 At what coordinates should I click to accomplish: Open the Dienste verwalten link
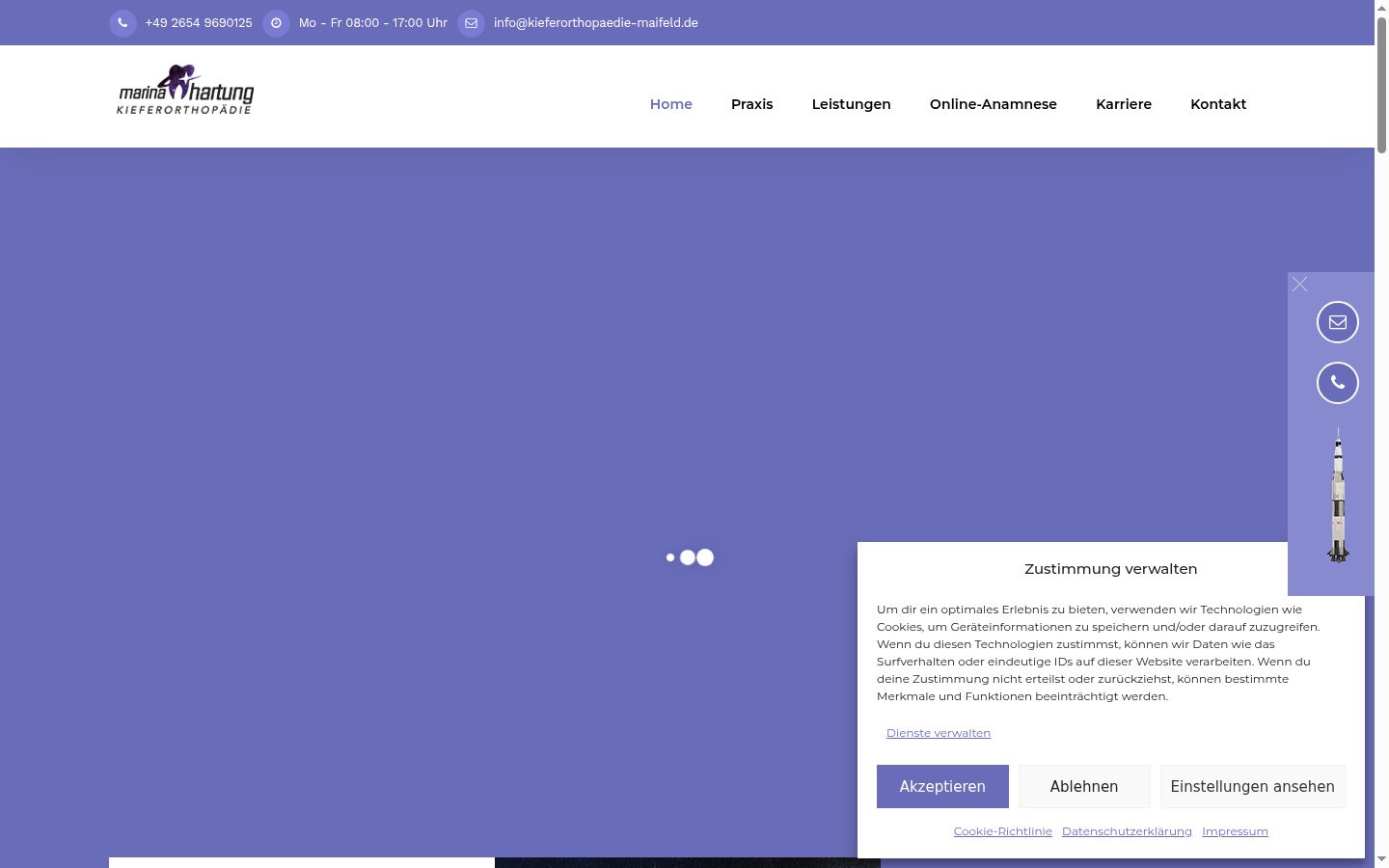[939, 733]
